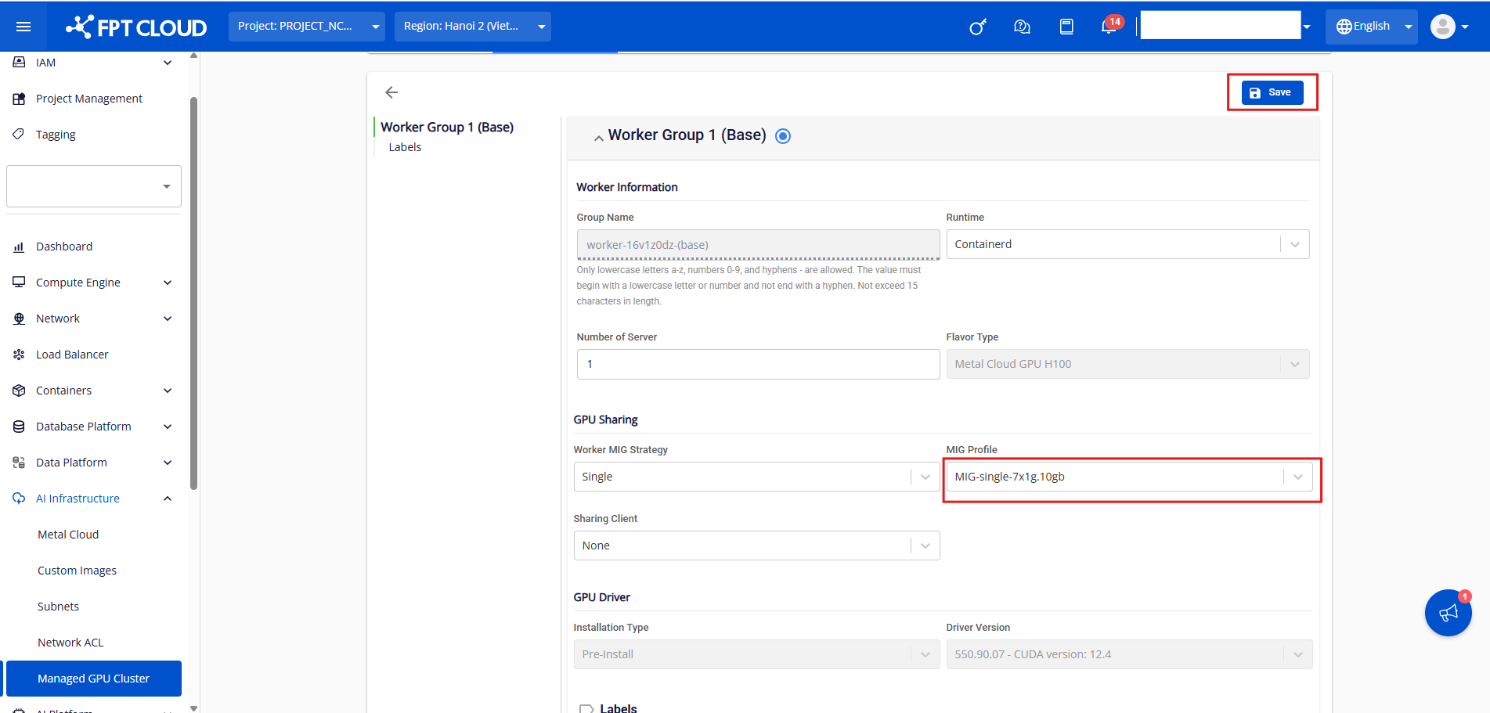
Task: Tick the Labels checkbox
Action: coord(586,708)
